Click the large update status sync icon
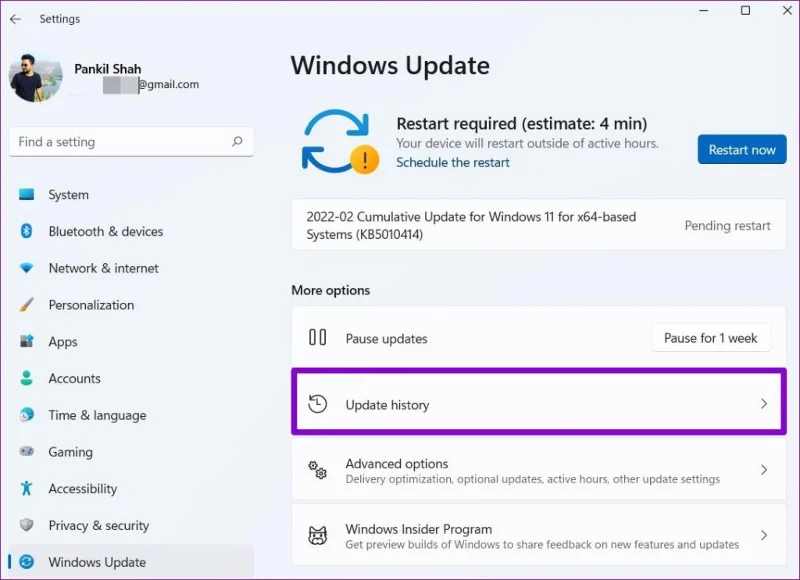The image size is (800, 580). (x=340, y=141)
